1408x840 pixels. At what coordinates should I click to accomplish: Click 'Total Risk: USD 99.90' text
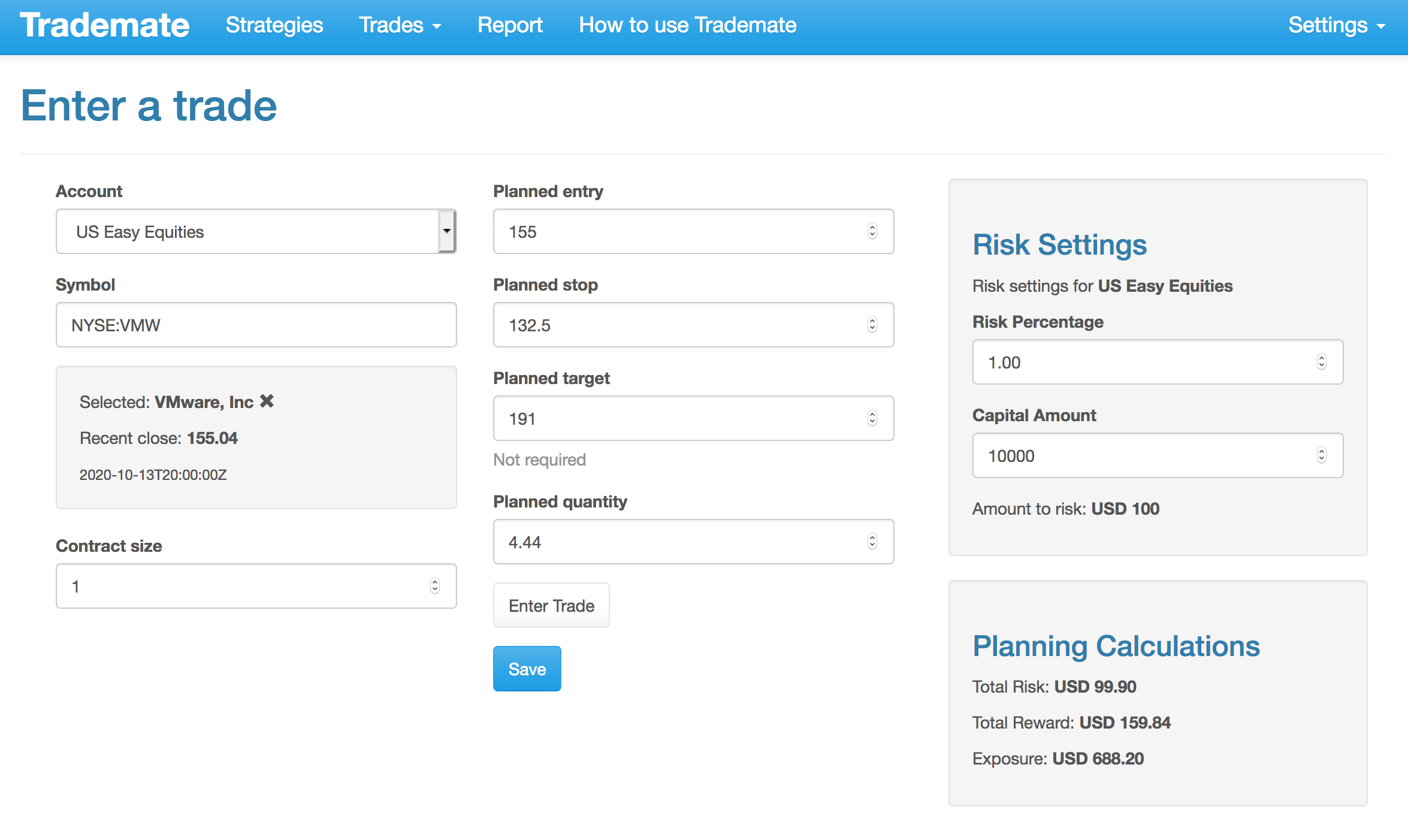(x=1055, y=687)
